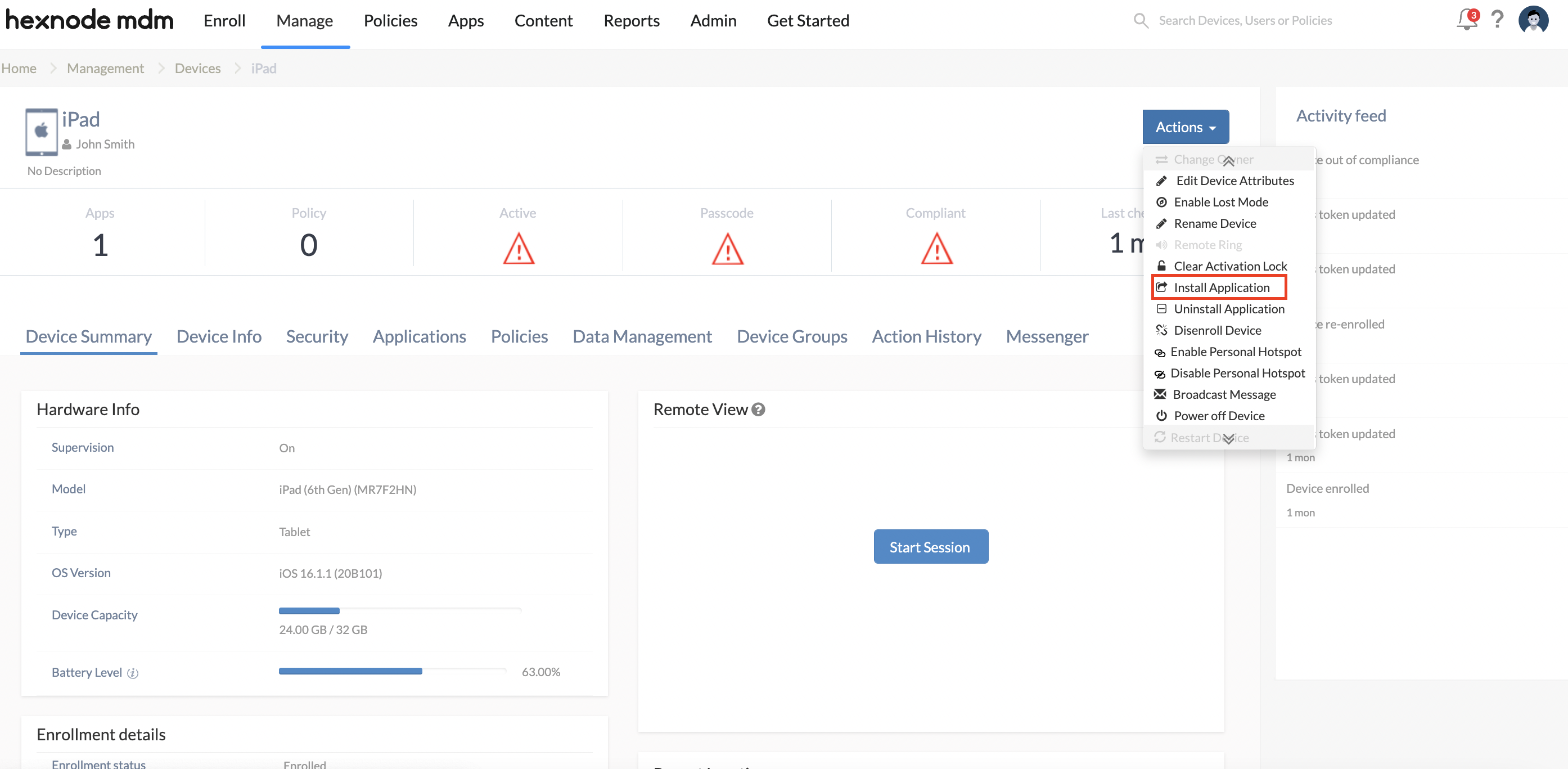Select the Device Summary tab
This screenshot has width=1568, height=769.
[x=89, y=336]
